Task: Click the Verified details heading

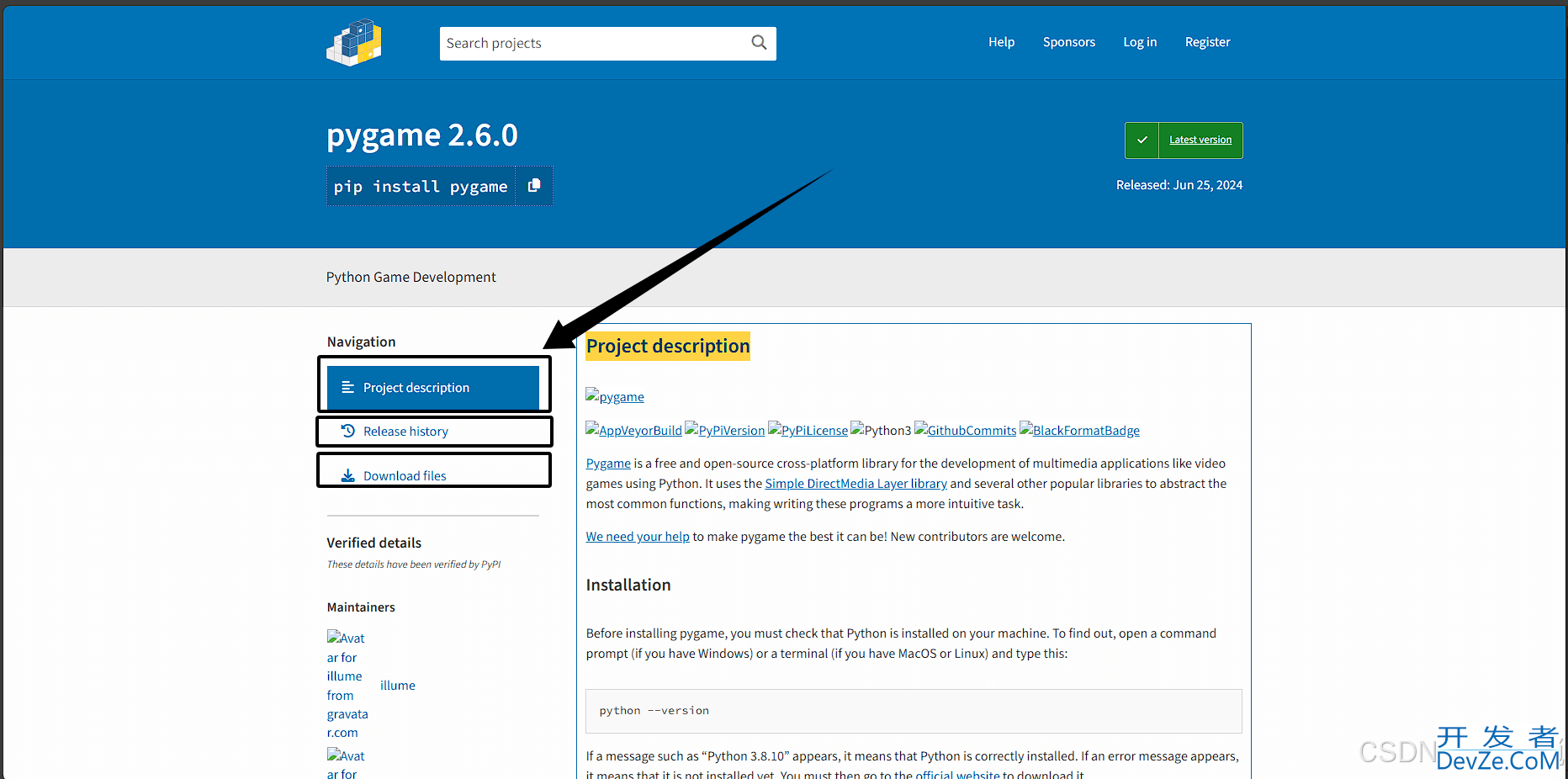Action: [374, 543]
